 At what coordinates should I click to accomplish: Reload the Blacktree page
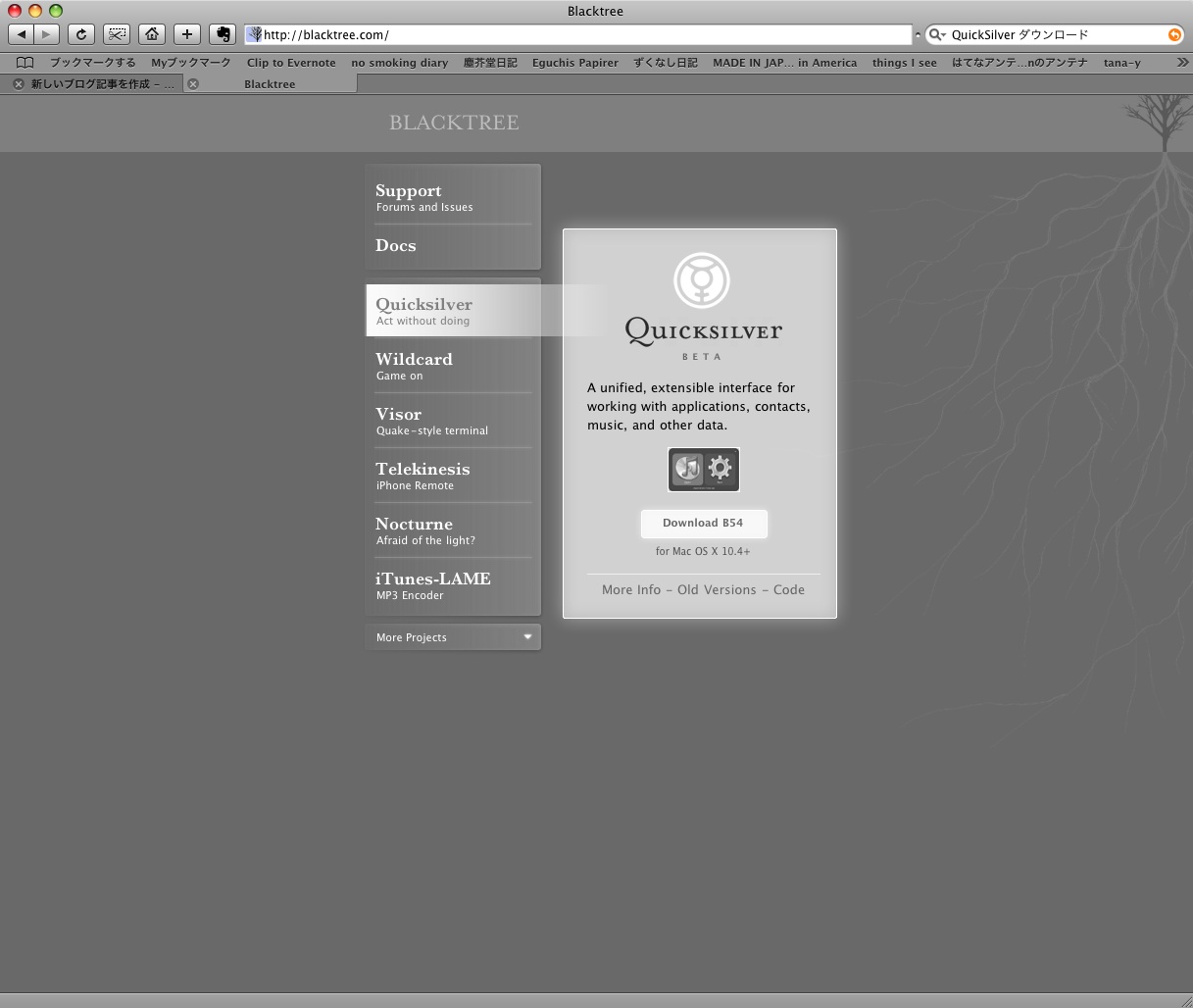pyautogui.click(x=81, y=34)
